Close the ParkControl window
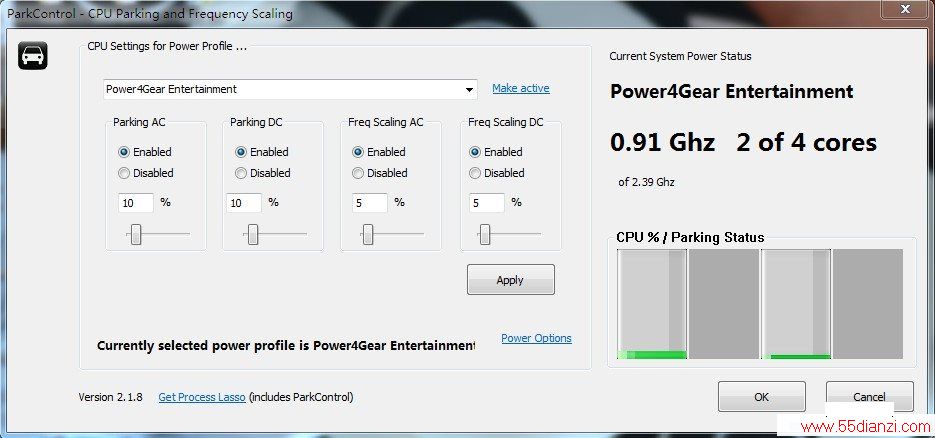This screenshot has width=935, height=438. (x=905, y=8)
